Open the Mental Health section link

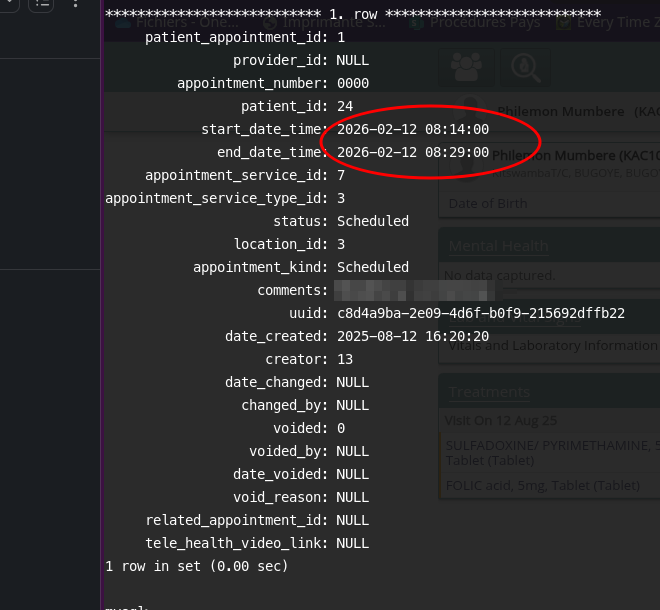(x=498, y=246)
